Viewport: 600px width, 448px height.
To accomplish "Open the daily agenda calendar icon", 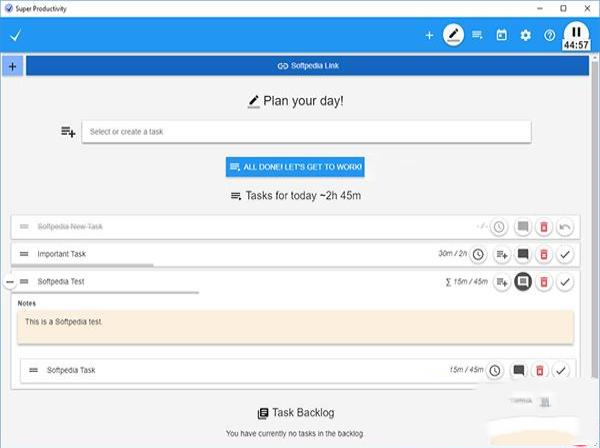I will pos(502,35).
